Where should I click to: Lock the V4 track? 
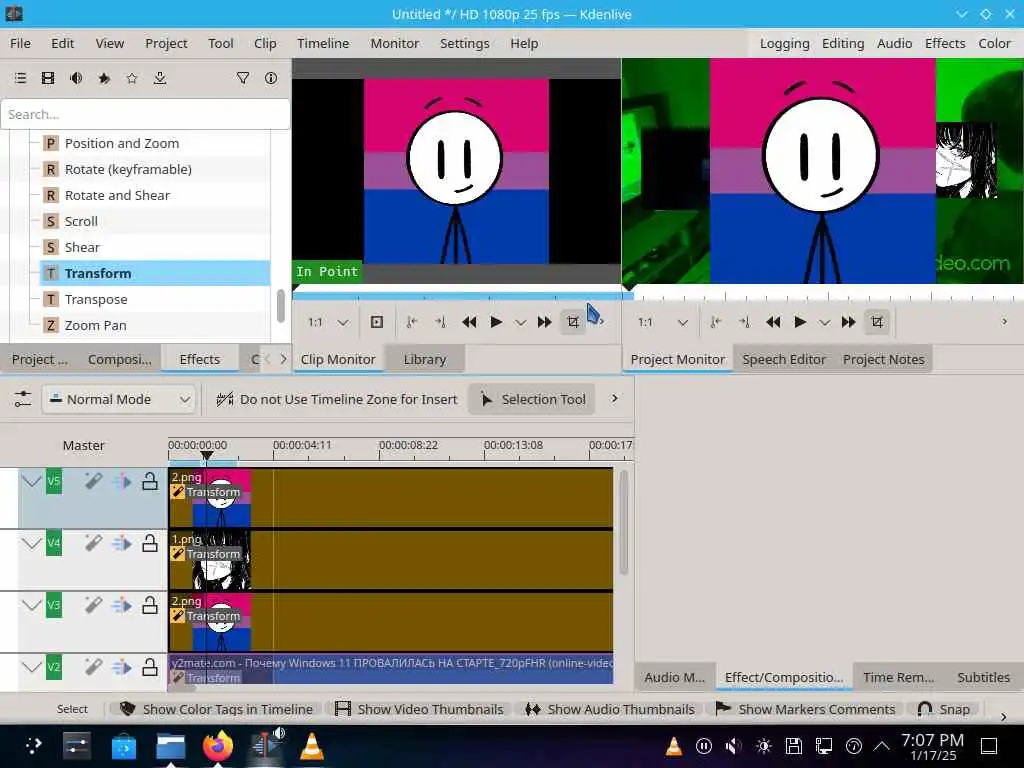(x=150, y=543)
